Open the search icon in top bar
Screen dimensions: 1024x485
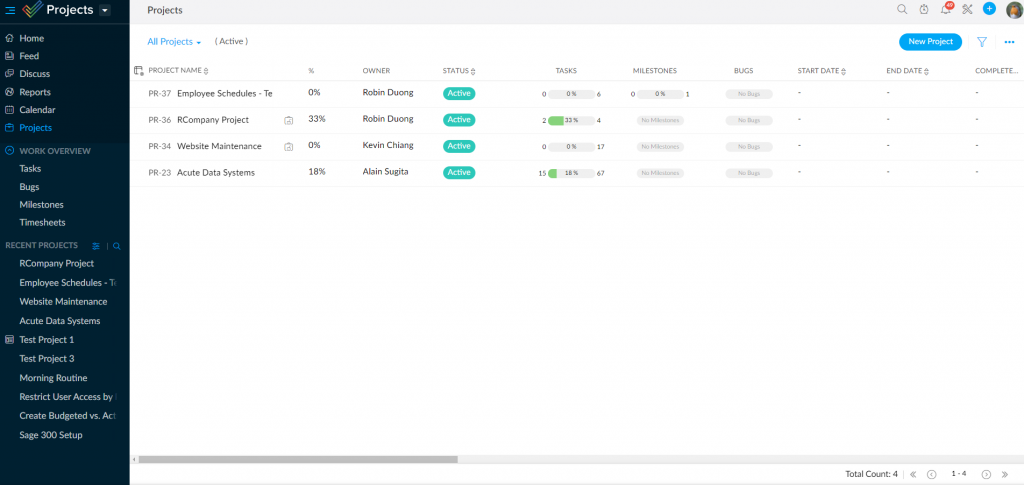tap(902, 9)
